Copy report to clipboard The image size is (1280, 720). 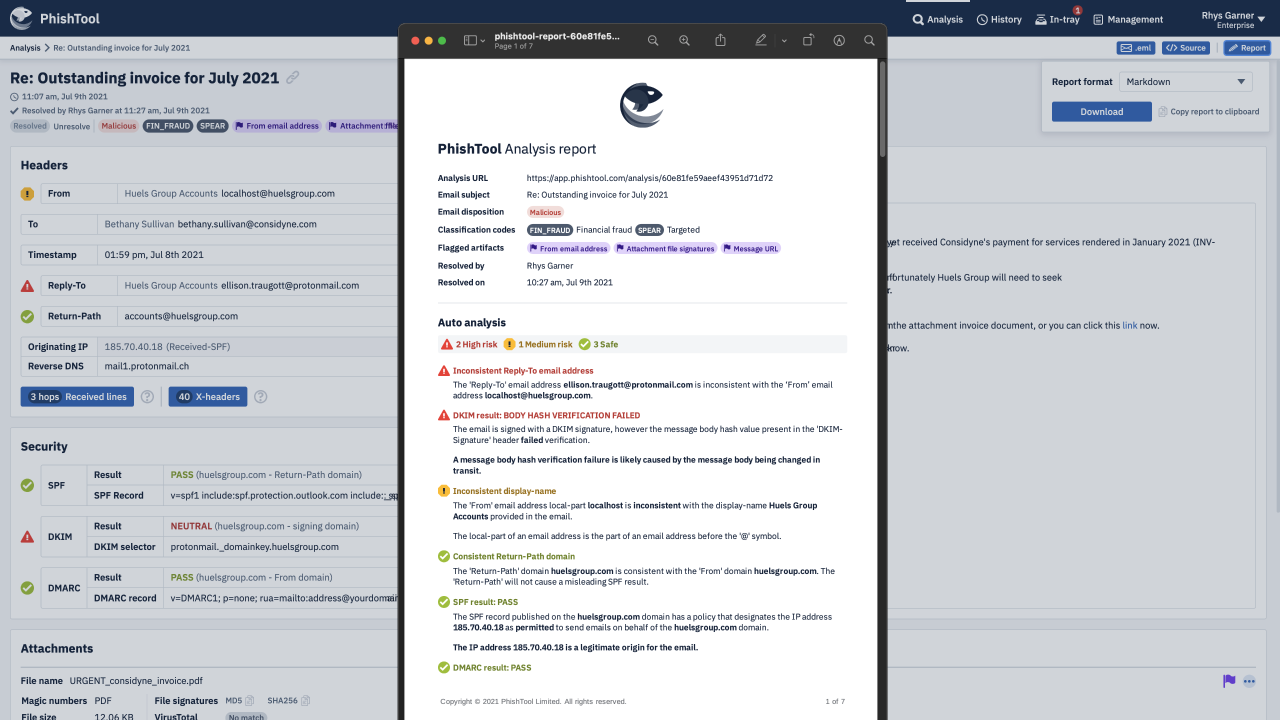(1208, 112)
